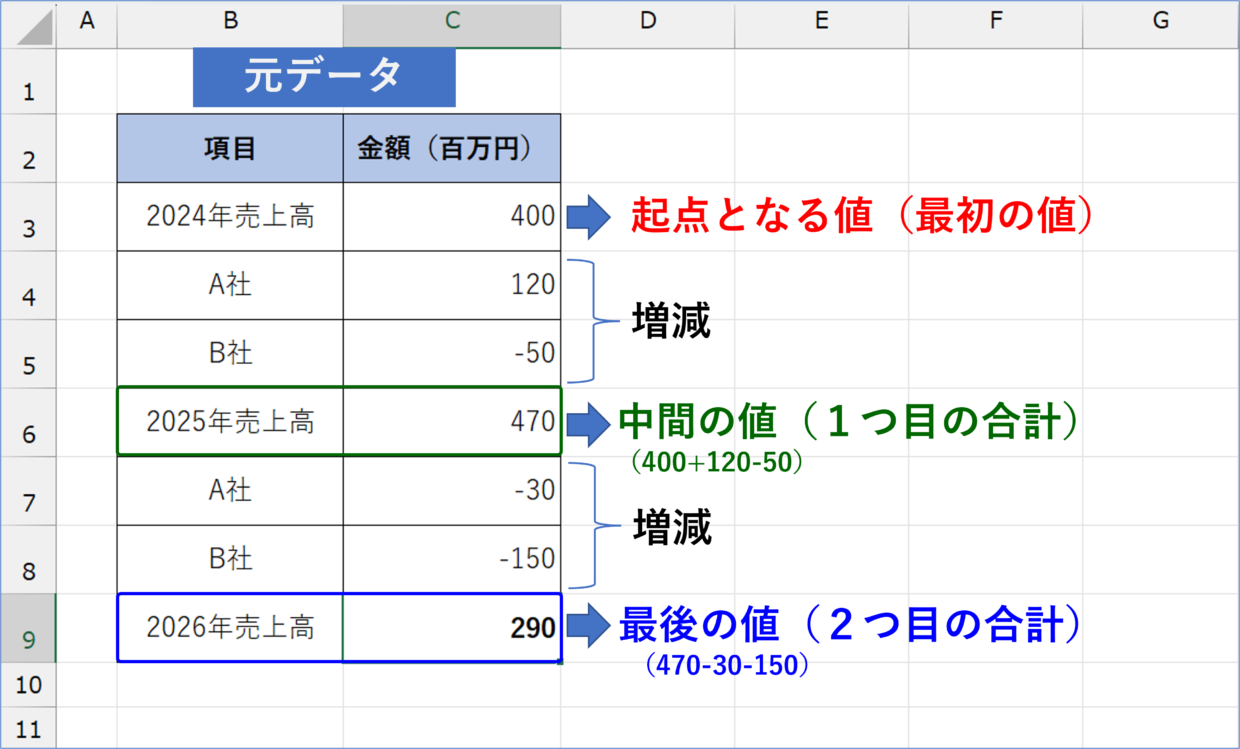Select the bold 290 cell
Image resolution: width=1240 pixels, height=749 pixels.
tap(452, 628)
